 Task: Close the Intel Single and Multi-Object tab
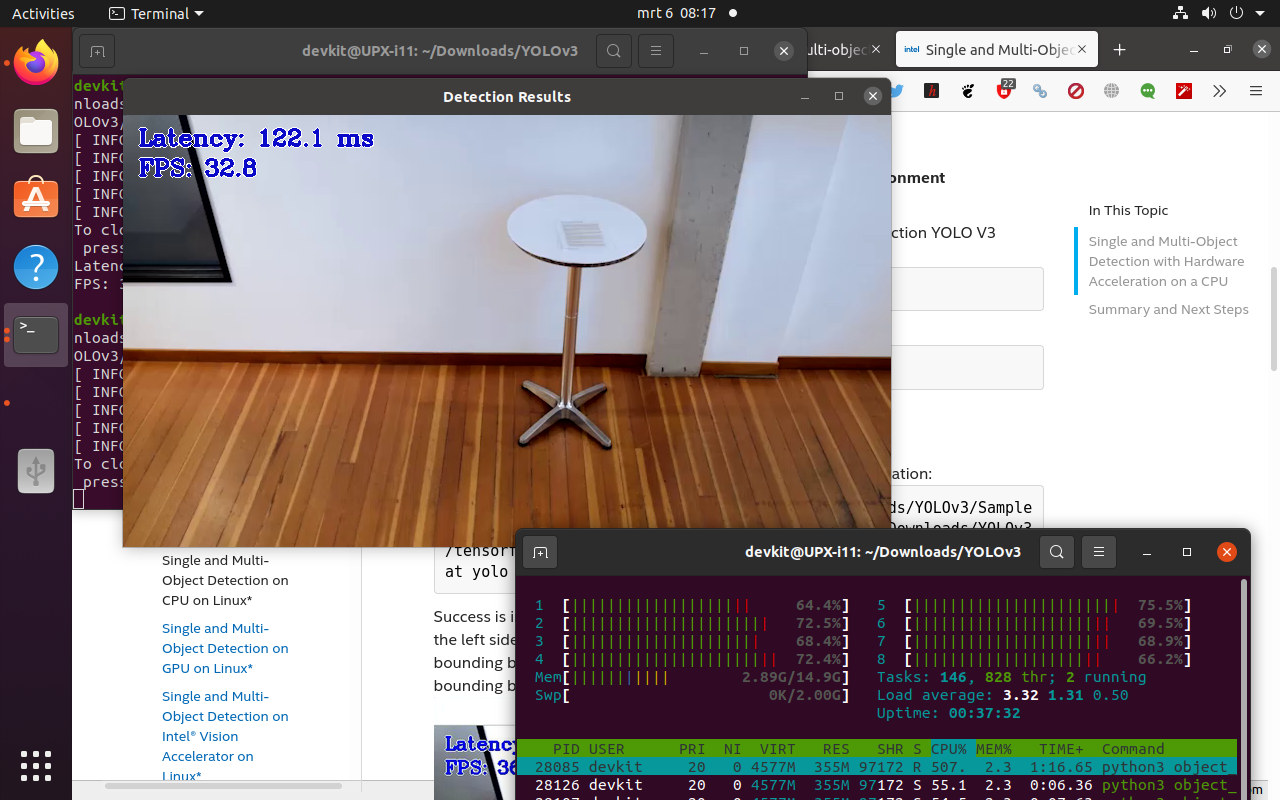click(1081, 49)
